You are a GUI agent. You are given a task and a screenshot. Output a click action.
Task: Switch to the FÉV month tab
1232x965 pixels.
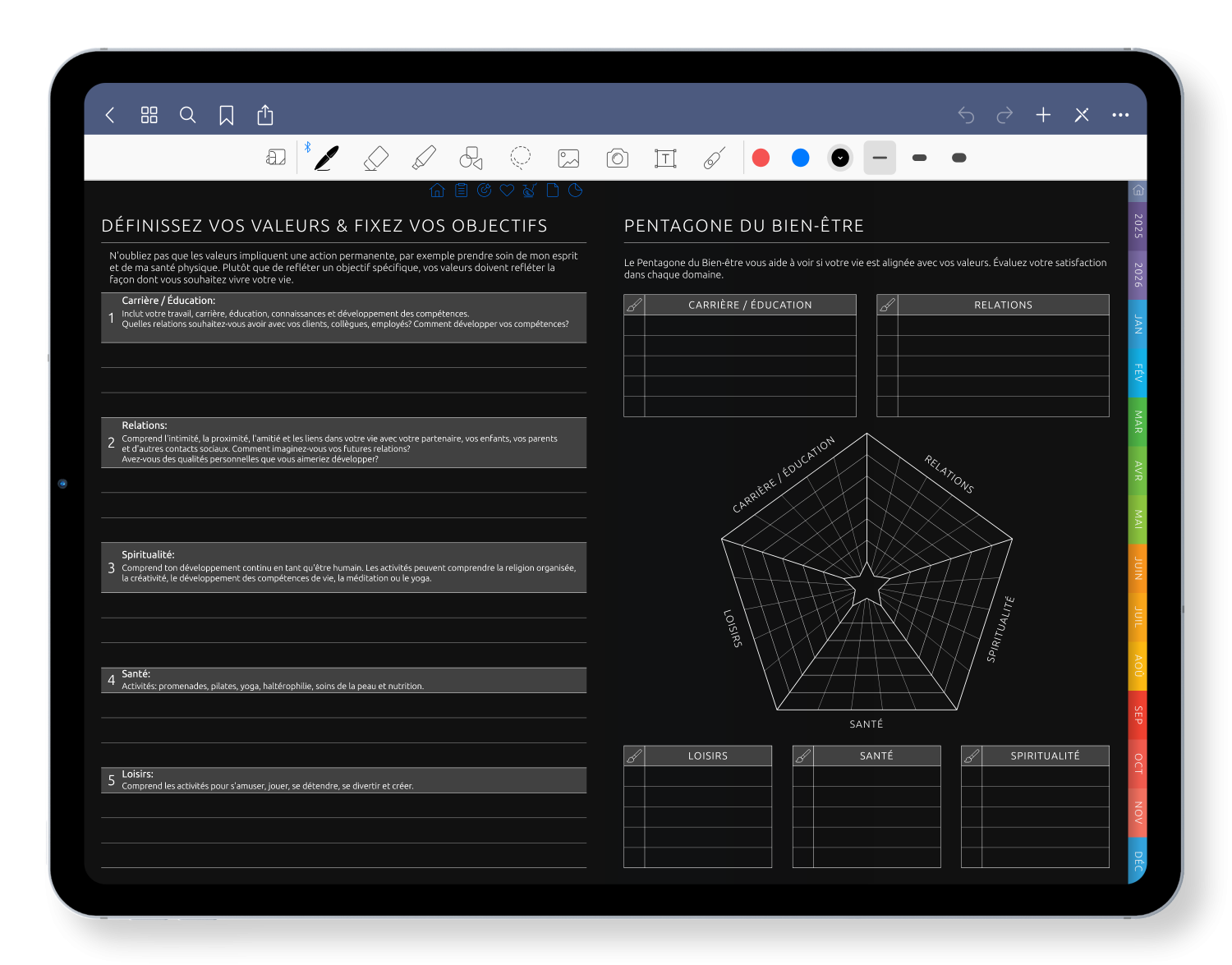tap(1138, 373)
